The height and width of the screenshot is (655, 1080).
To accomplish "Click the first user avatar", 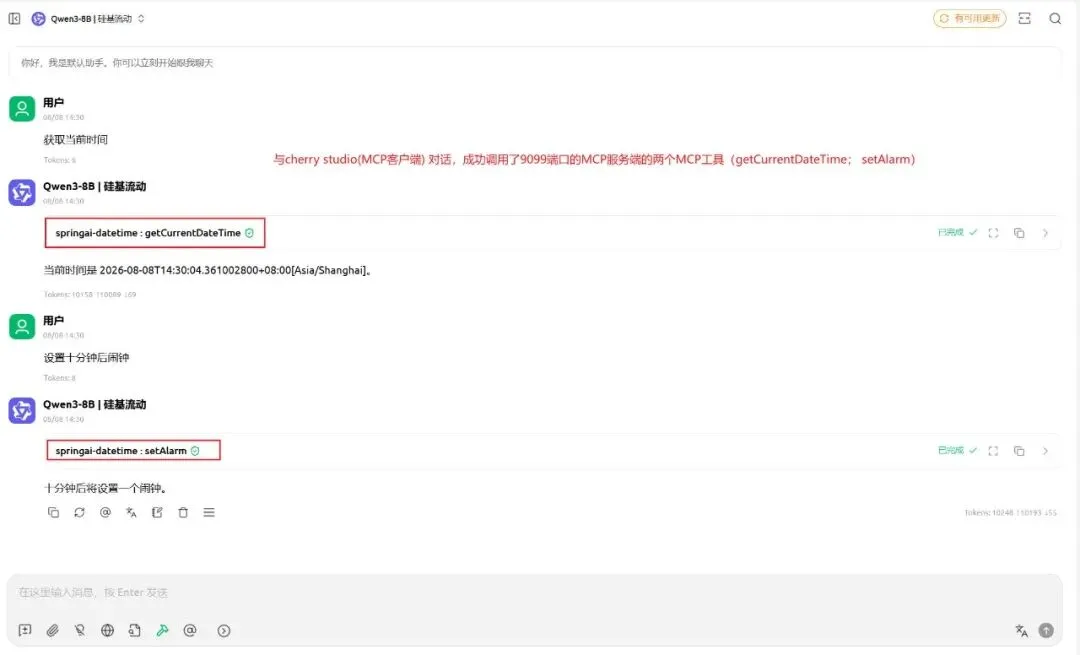I will click(22, 109).
